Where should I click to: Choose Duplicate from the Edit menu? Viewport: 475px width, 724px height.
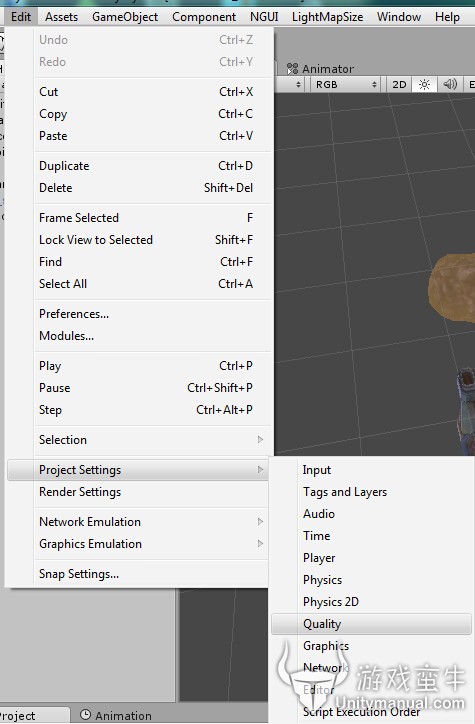click(146, 166)
